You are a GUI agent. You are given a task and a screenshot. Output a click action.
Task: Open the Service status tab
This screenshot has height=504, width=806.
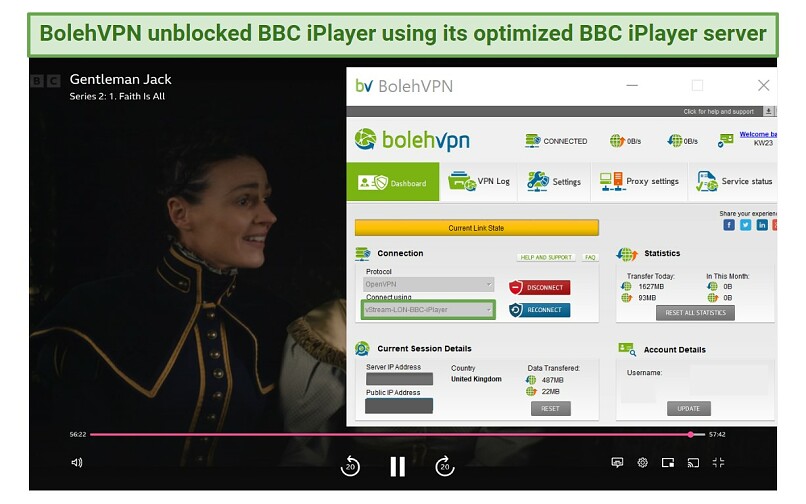(x=734, y=182)
